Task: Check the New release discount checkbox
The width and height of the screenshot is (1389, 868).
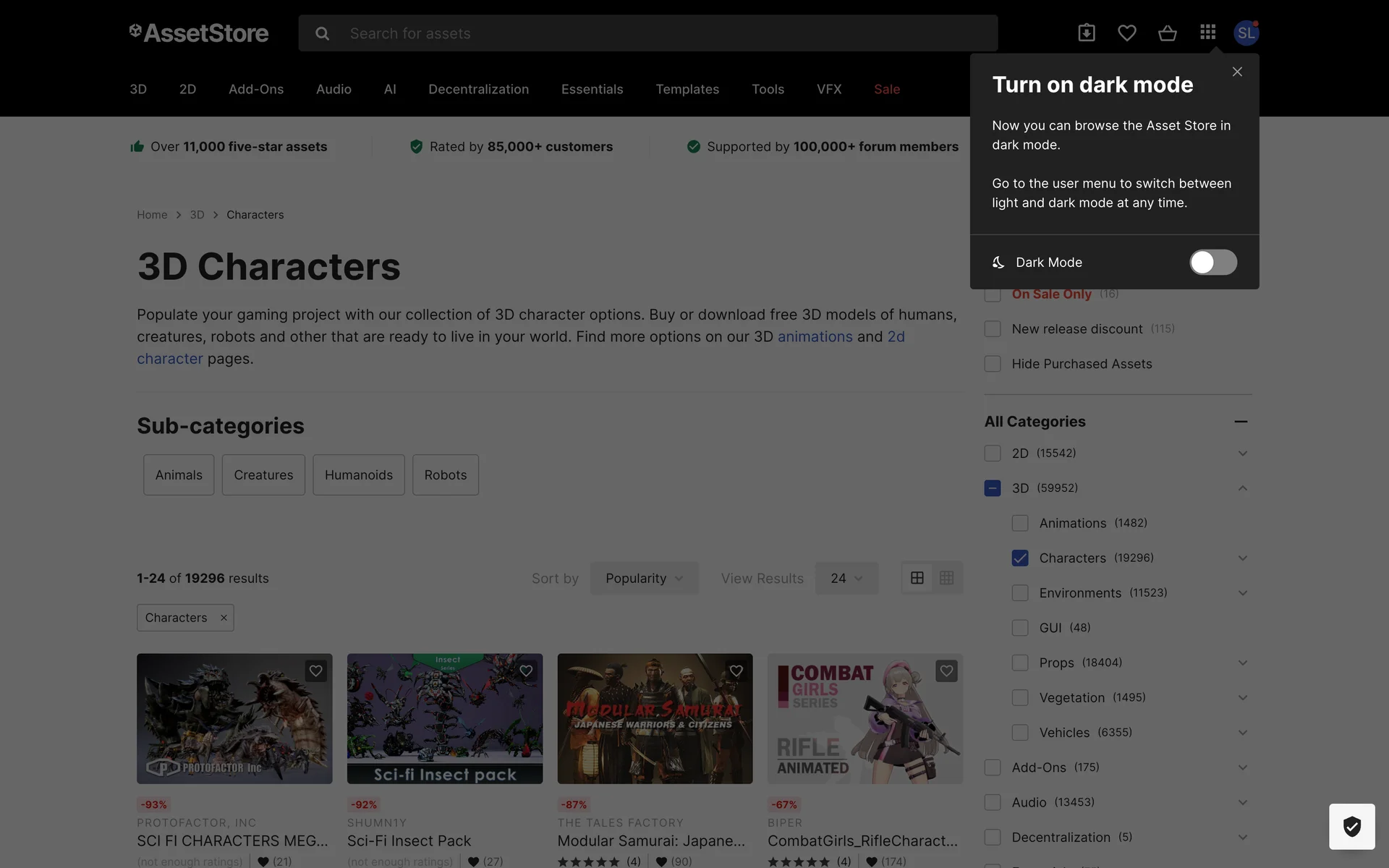Action: pyautogui.click(x=993, y=329)
